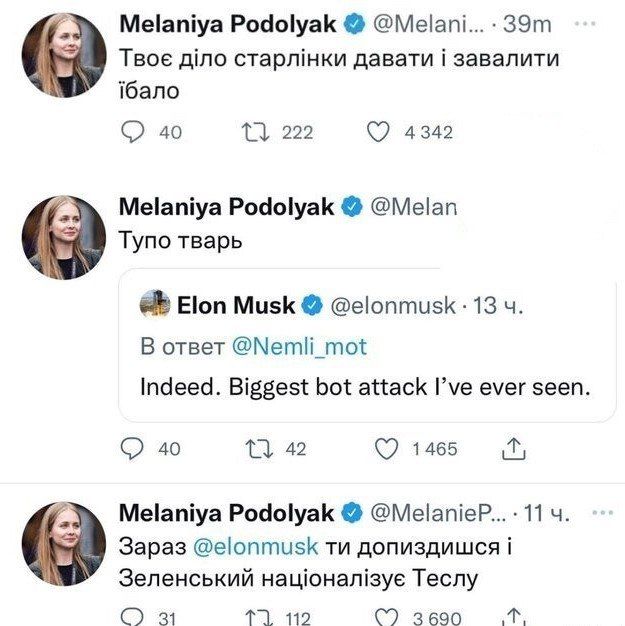Viewport: 625px width, 626px height.
Task: Like the tweet with 3 690 likes
Action: (385, 617)
